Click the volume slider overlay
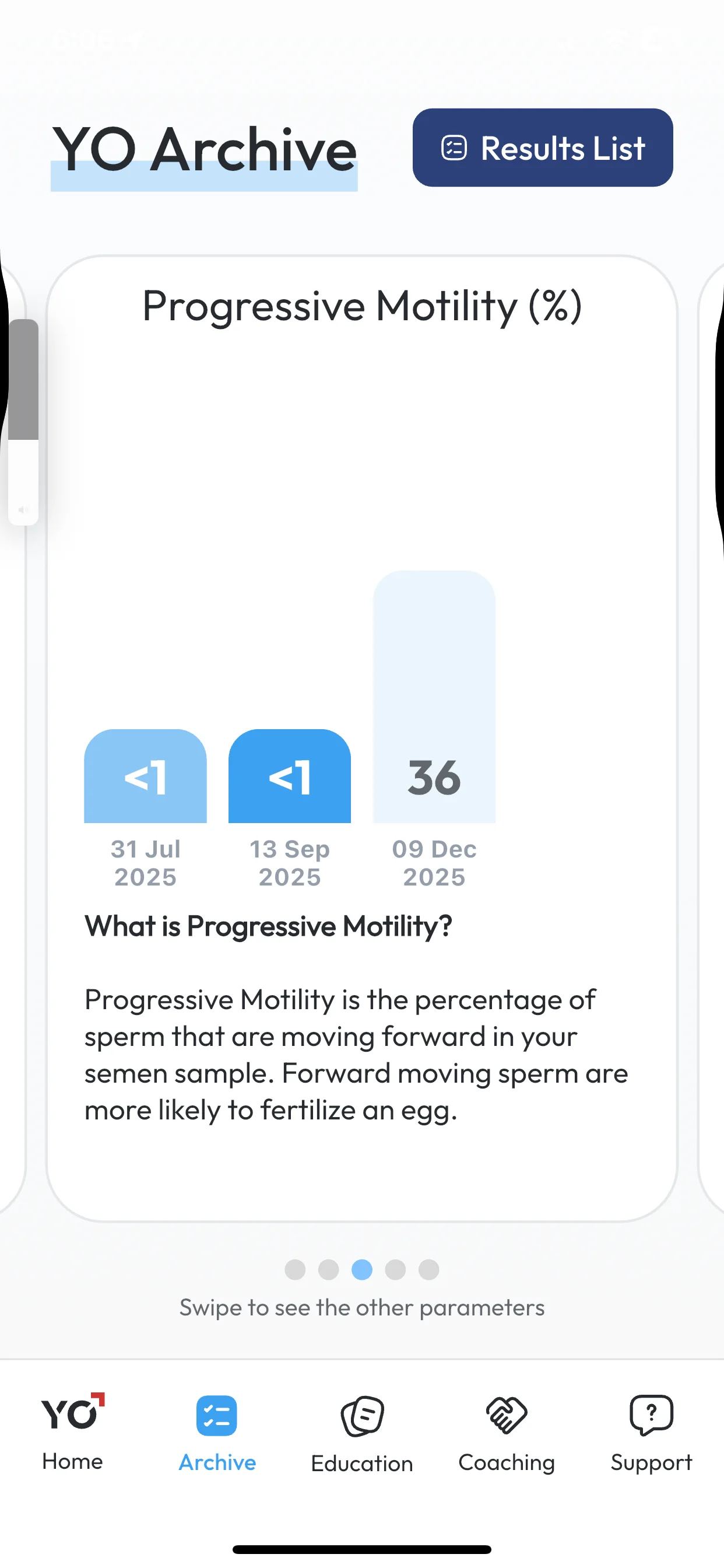 pos(23,422)
